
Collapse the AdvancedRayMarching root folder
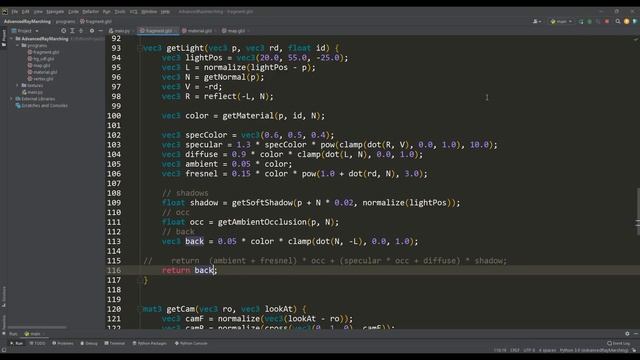tap(12, 39)
